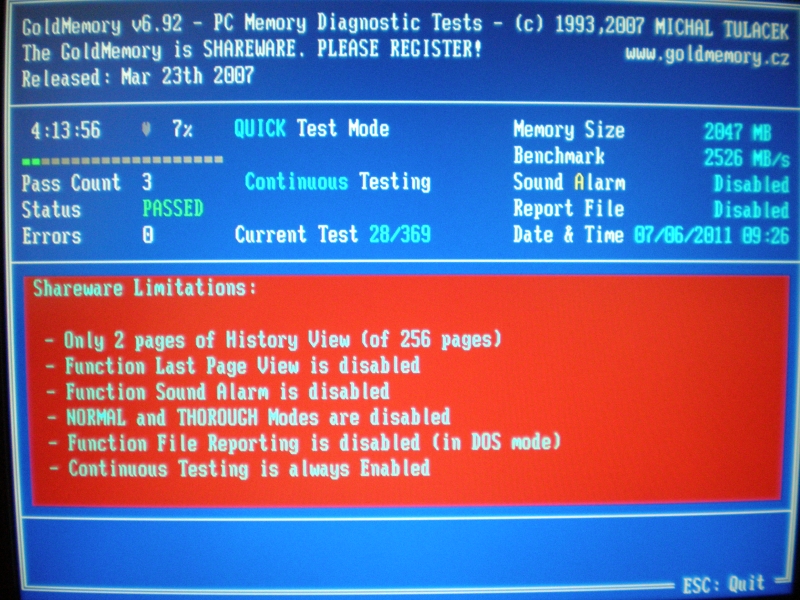The width and height of the screenshot is (800, 600).
Task: Click the current test counter 28/369
Action: (400, 234)
